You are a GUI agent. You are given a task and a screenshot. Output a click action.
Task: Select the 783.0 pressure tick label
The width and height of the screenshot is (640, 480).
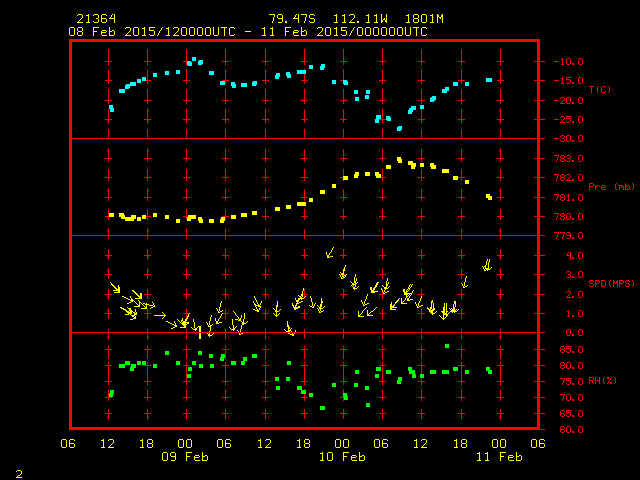[569, 158]
